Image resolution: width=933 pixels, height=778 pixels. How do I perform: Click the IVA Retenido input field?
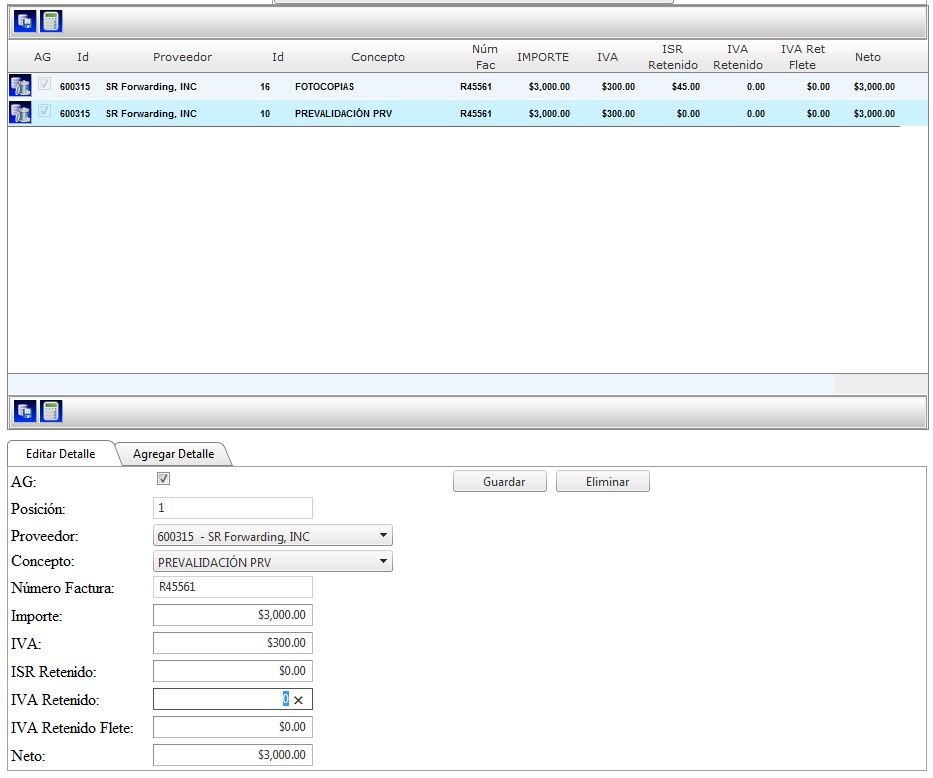tap(233, 699)
